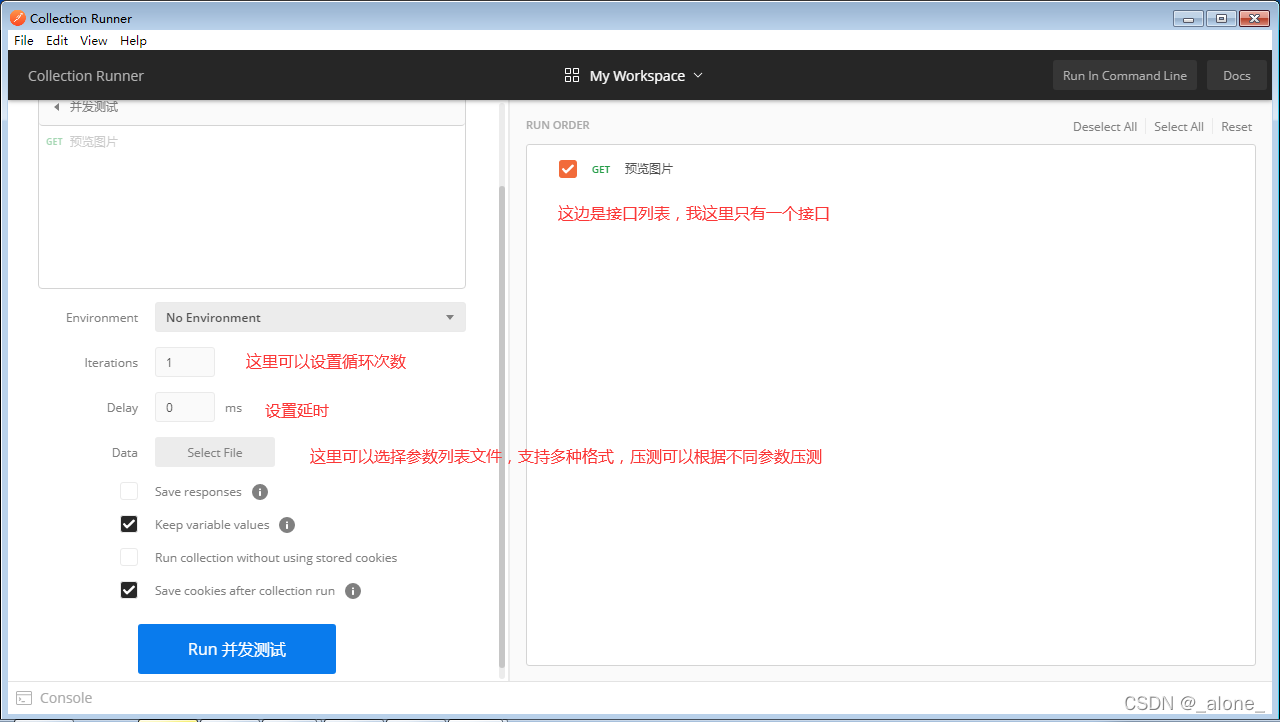Click Select All in Run Order
Screen dimensions: 1280x722
tap(1179, 126)
